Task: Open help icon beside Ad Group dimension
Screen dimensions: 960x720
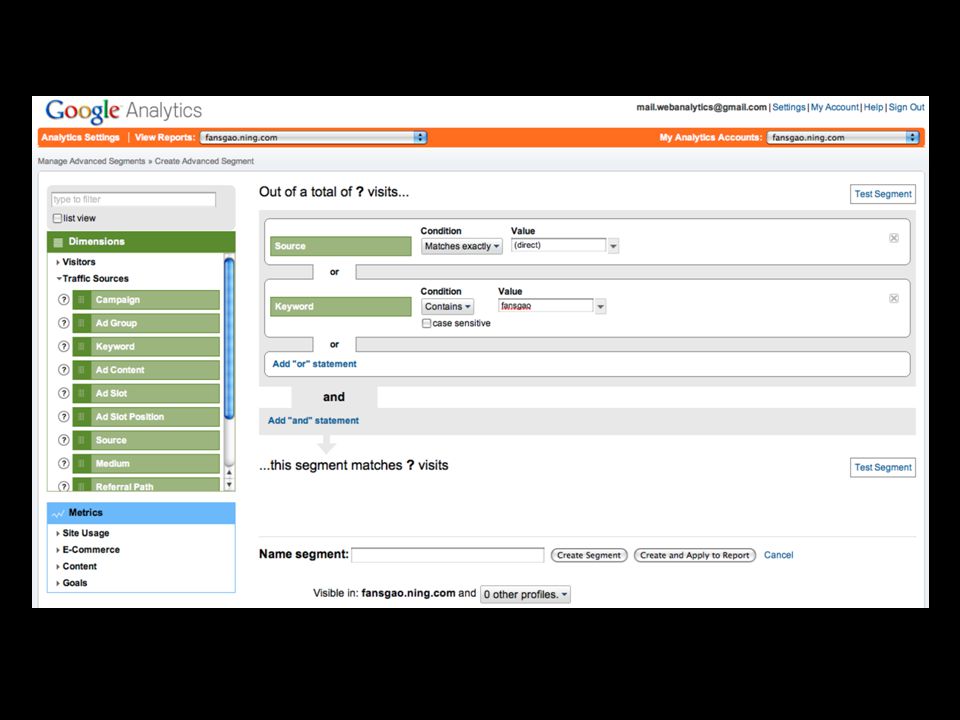Action: click(63, 323)
